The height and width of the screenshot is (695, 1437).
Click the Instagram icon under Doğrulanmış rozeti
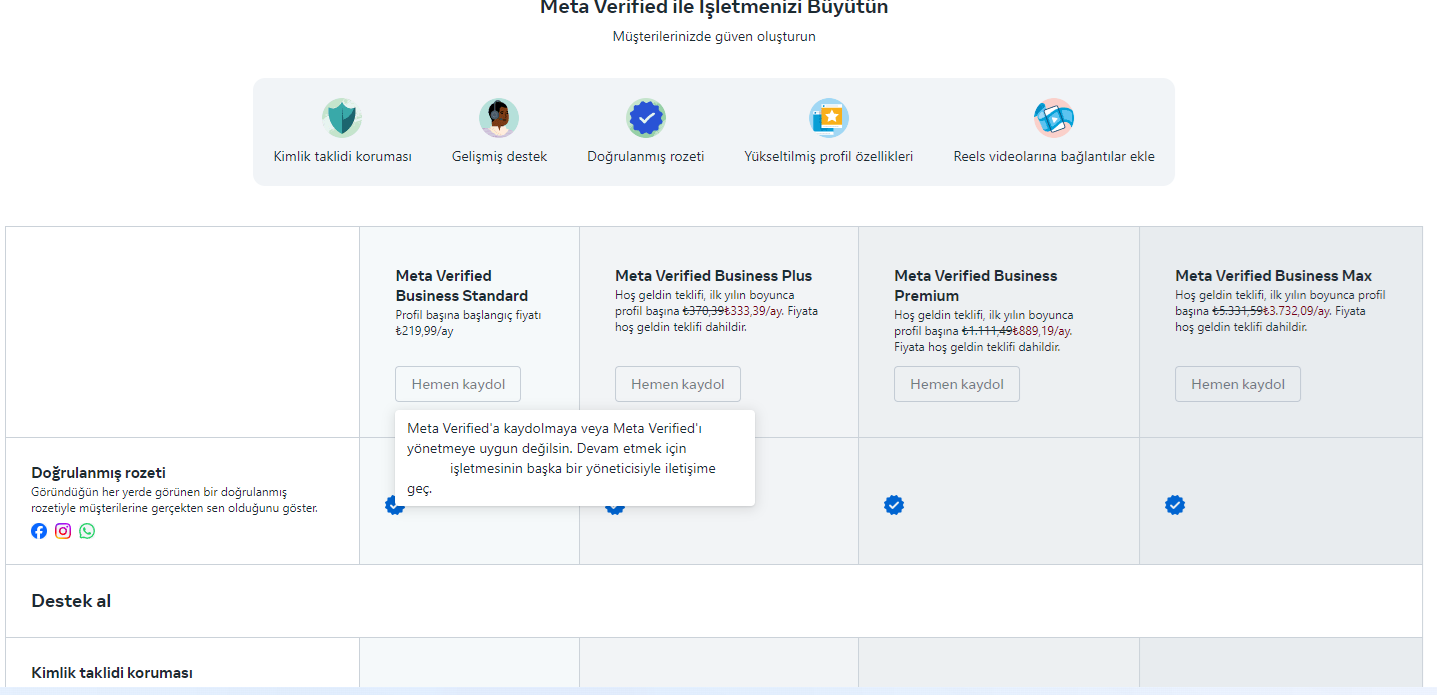click(63, 531)
